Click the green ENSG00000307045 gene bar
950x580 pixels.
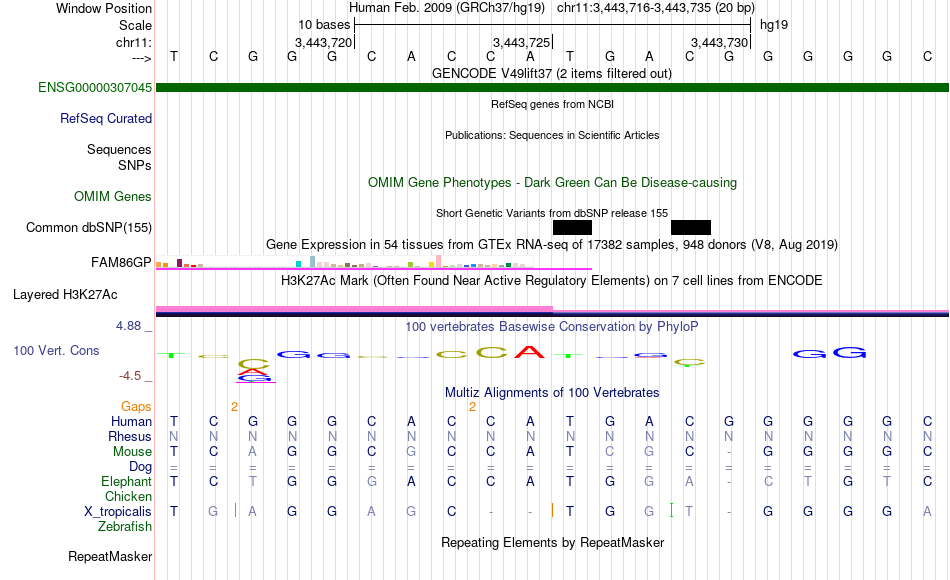[552, 87]
